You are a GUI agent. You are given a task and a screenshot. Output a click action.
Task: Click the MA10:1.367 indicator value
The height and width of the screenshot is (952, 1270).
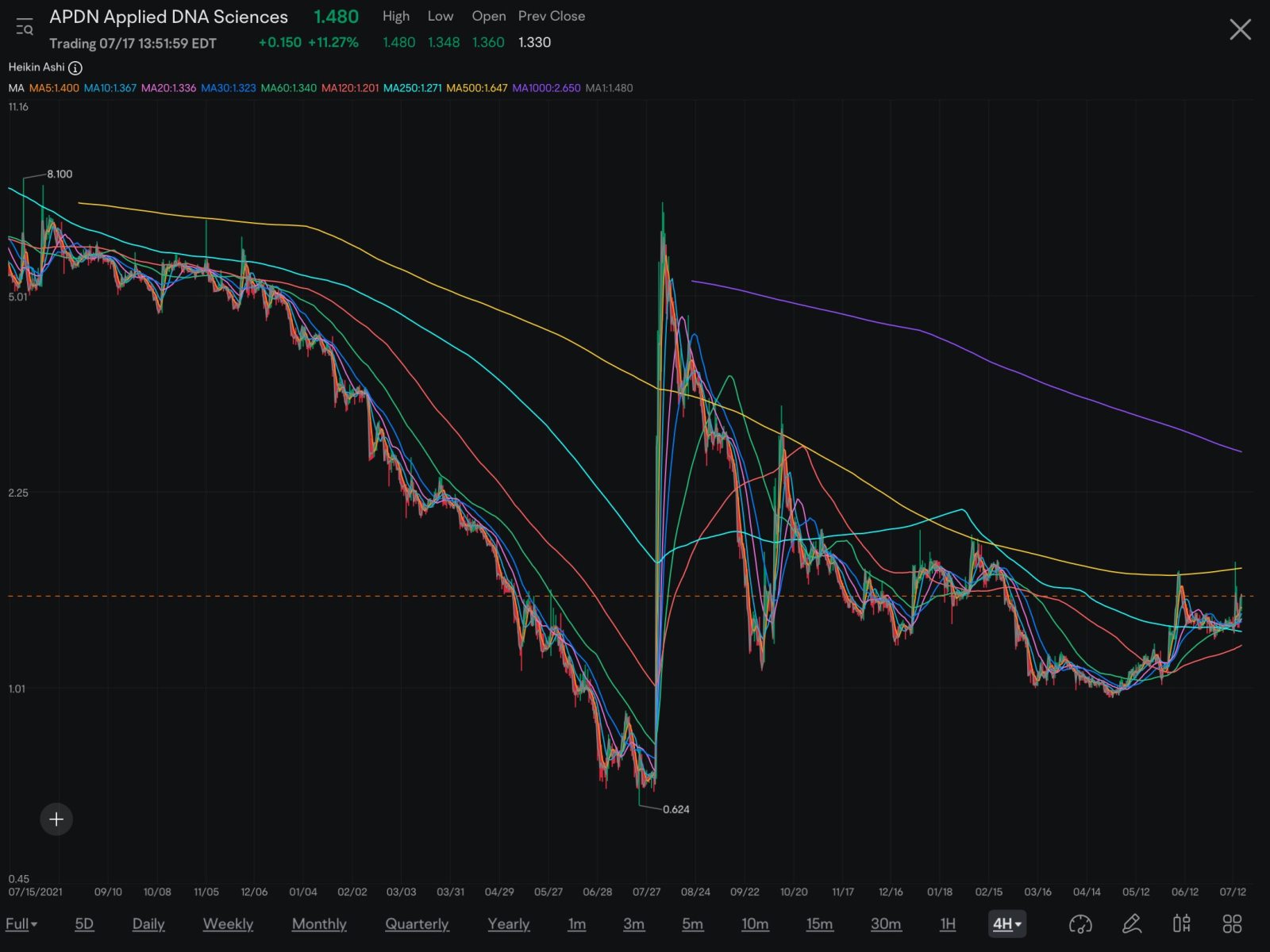(x=110, y=88)
